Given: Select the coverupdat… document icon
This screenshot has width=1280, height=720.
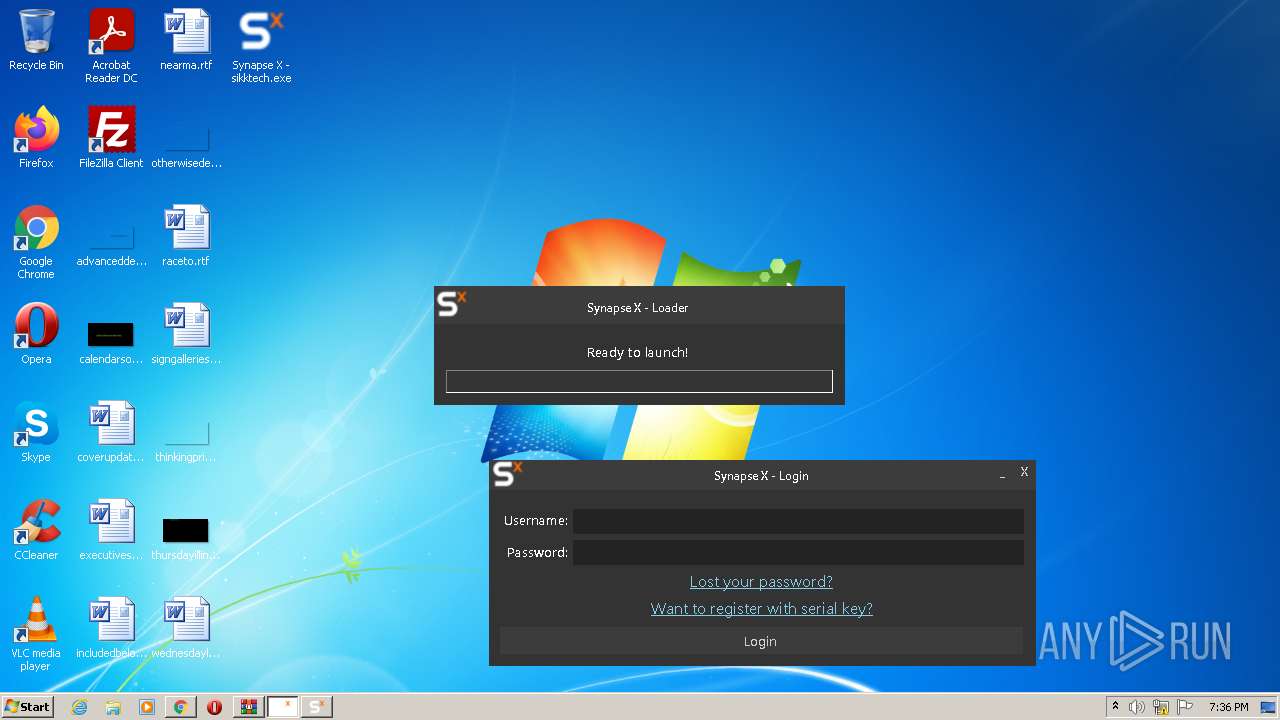Looking at the screenshot, I should [111, 432].
